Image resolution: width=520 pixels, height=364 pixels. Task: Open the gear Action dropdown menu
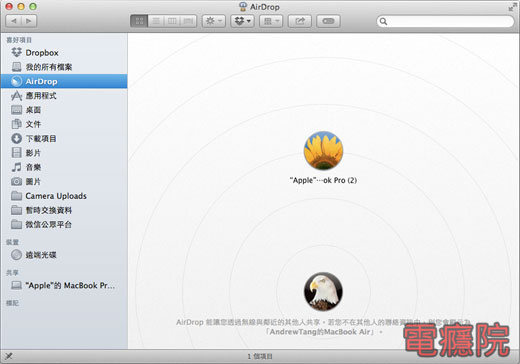[214, 21]
